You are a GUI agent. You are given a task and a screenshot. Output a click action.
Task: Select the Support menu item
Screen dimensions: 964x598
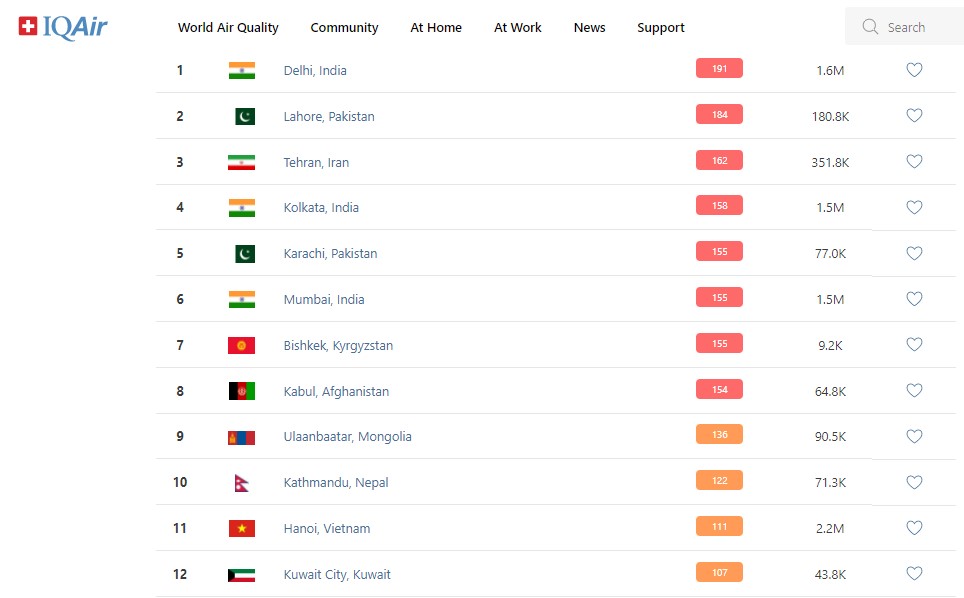661,28
